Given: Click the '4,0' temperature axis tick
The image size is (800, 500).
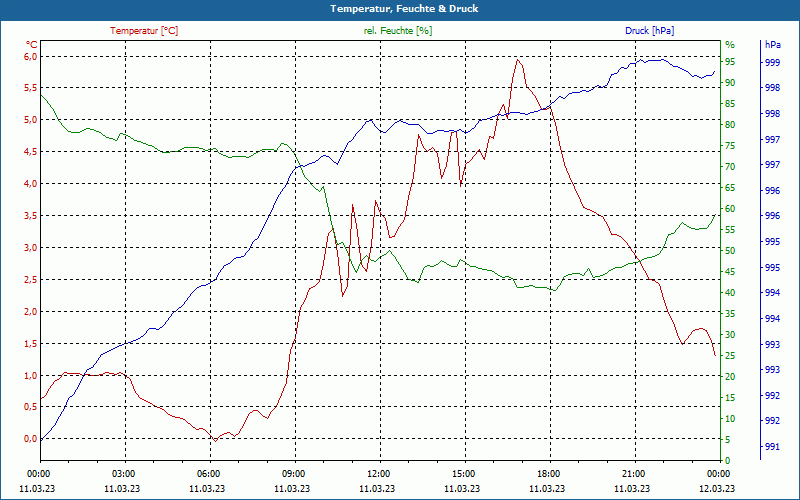Looking at the screenshot, I should [31, 184].
